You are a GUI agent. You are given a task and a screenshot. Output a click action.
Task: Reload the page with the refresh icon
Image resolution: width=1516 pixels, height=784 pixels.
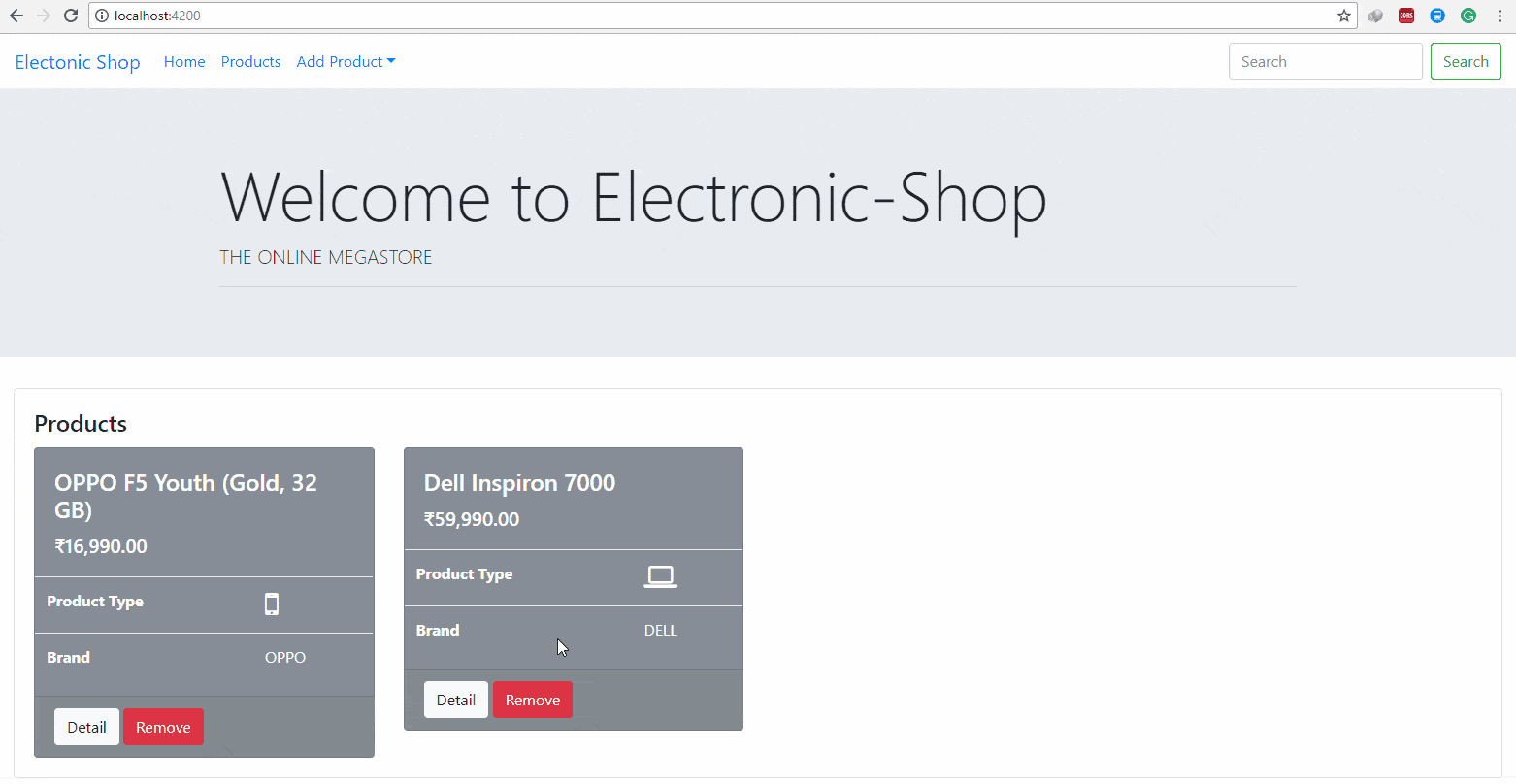[x=71, y=16]
